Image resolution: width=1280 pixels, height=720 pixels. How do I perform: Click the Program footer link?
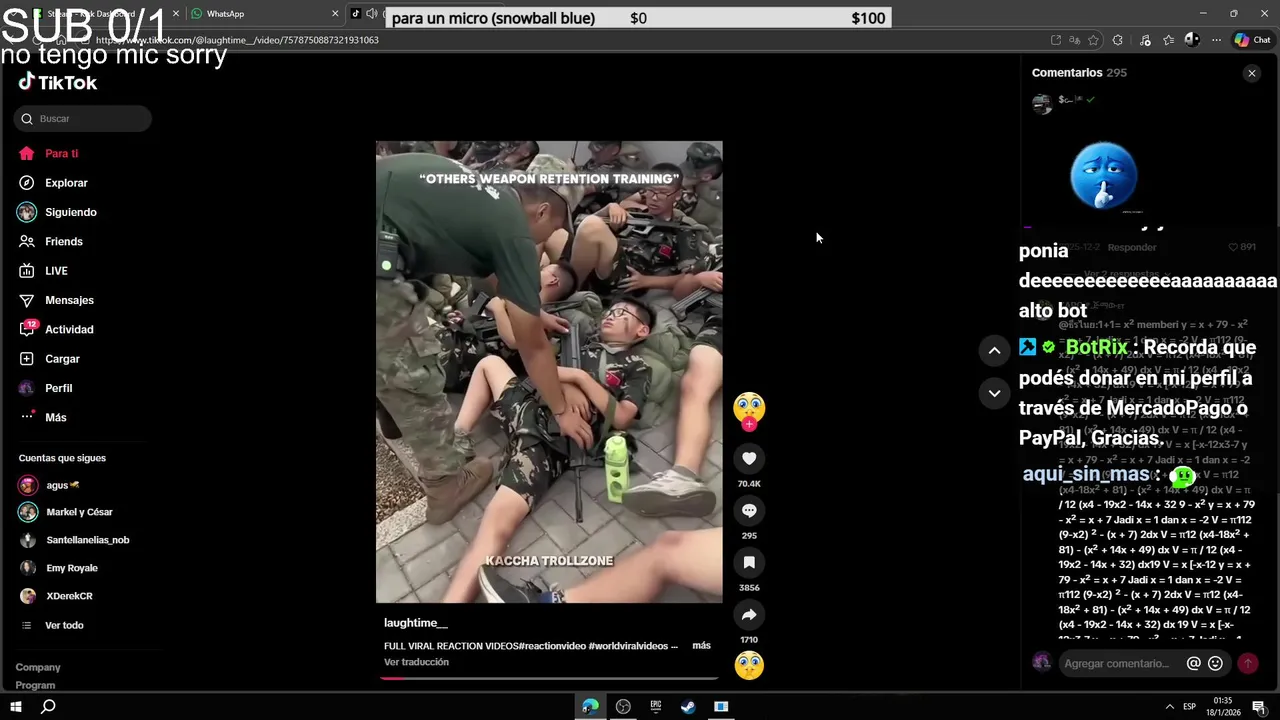(35, 685)
